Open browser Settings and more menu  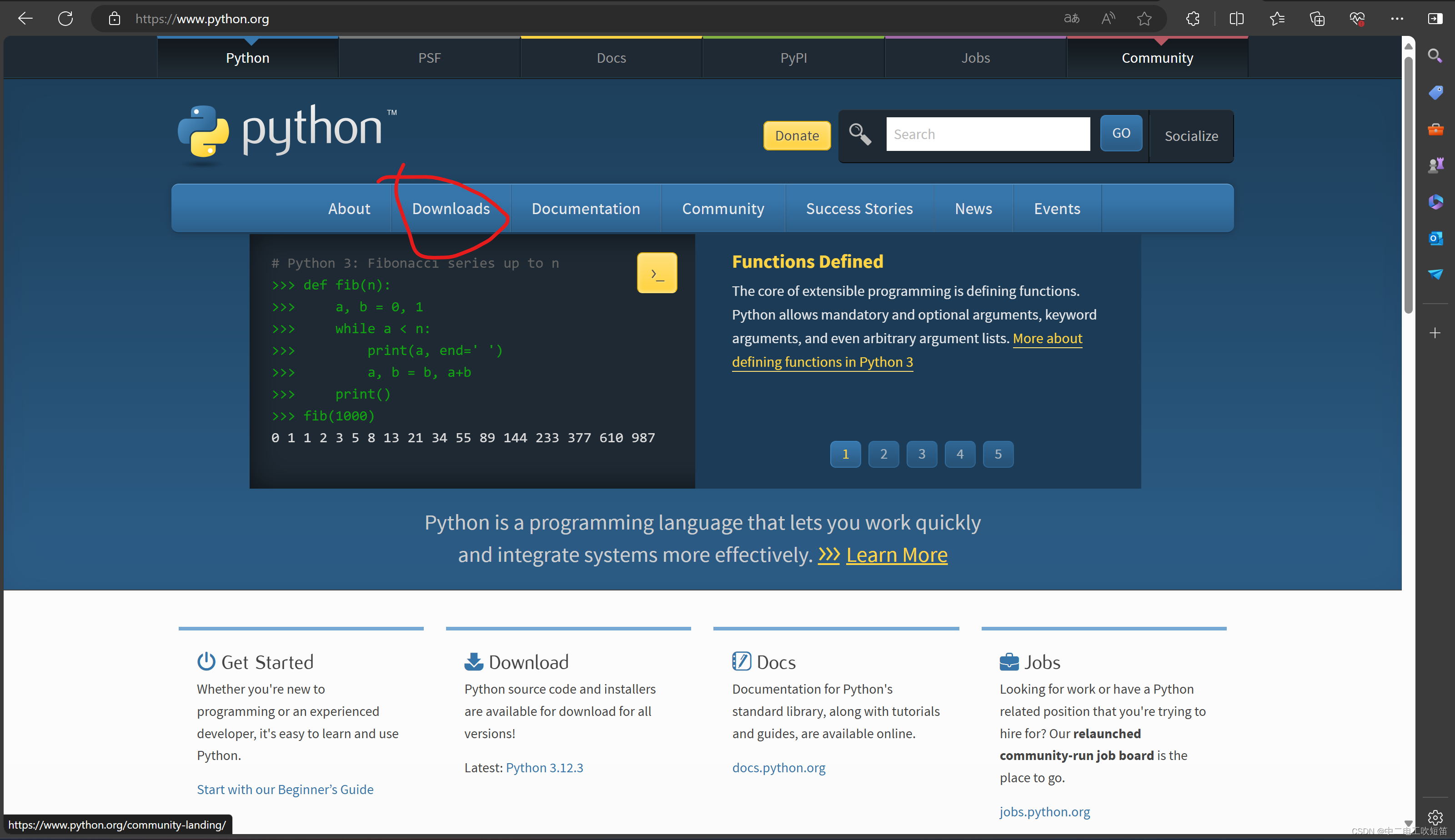[x=1397, y=19]
